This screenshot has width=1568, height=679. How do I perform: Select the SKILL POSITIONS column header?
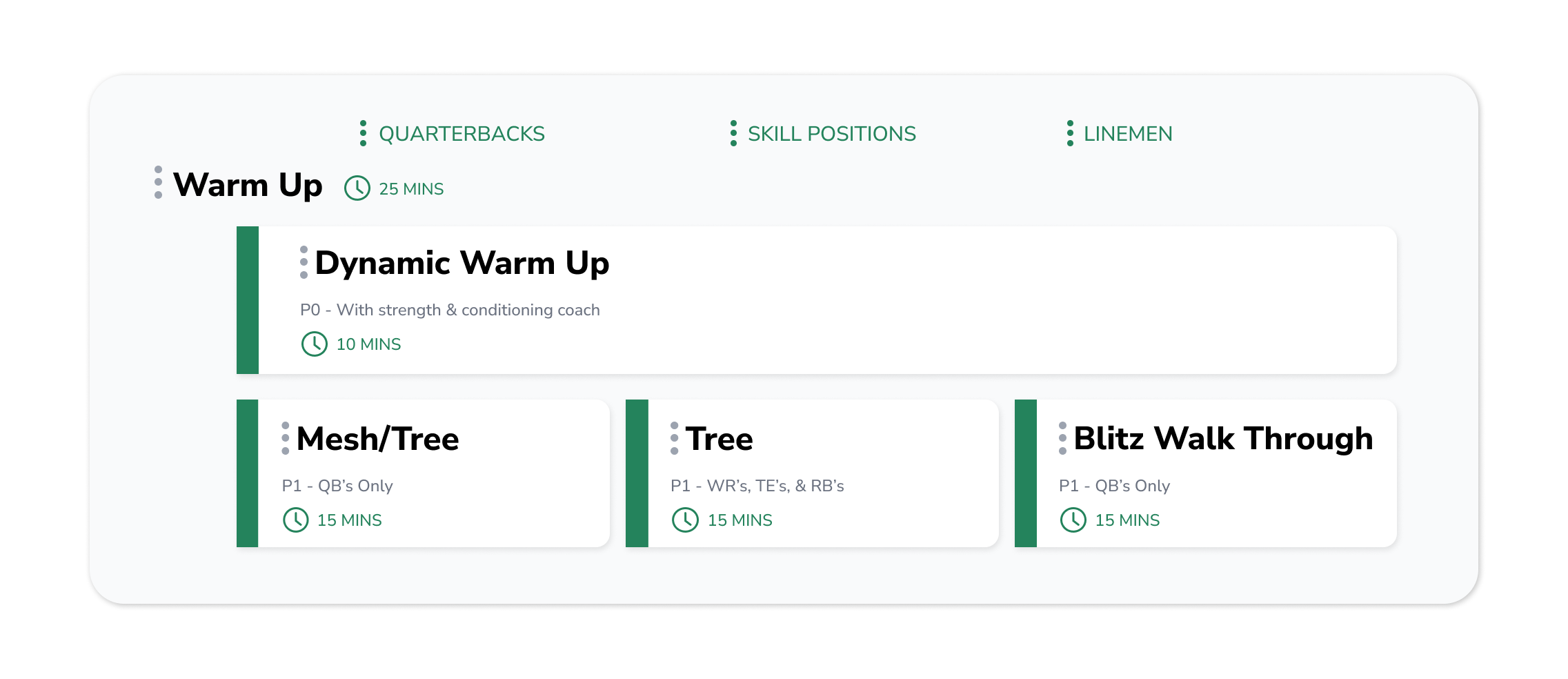pos(832,134)
